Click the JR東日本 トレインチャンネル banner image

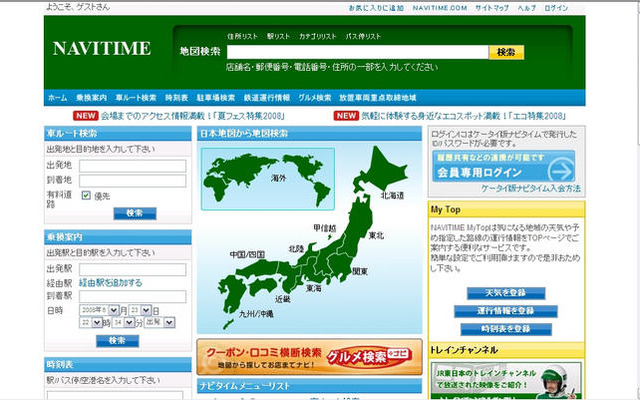pyautogui.click(x=506, y=380)
